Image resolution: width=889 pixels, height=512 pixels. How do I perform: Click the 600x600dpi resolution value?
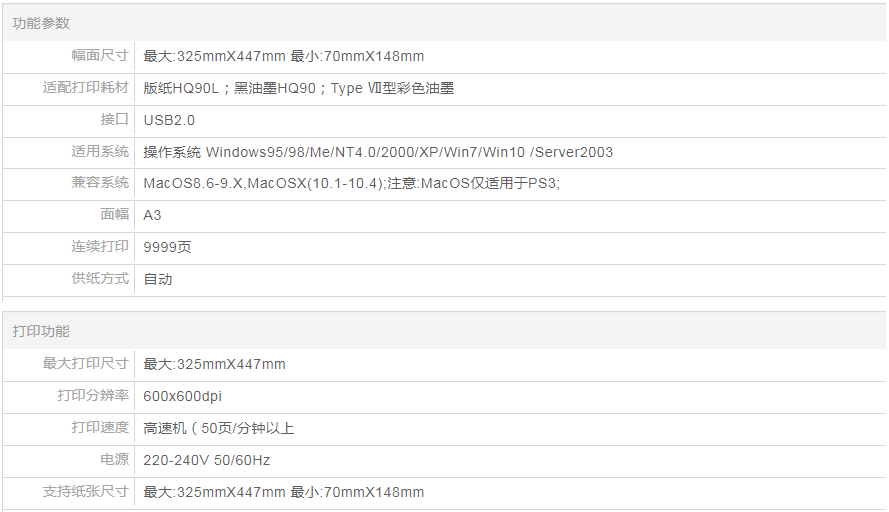coord(183,396)
